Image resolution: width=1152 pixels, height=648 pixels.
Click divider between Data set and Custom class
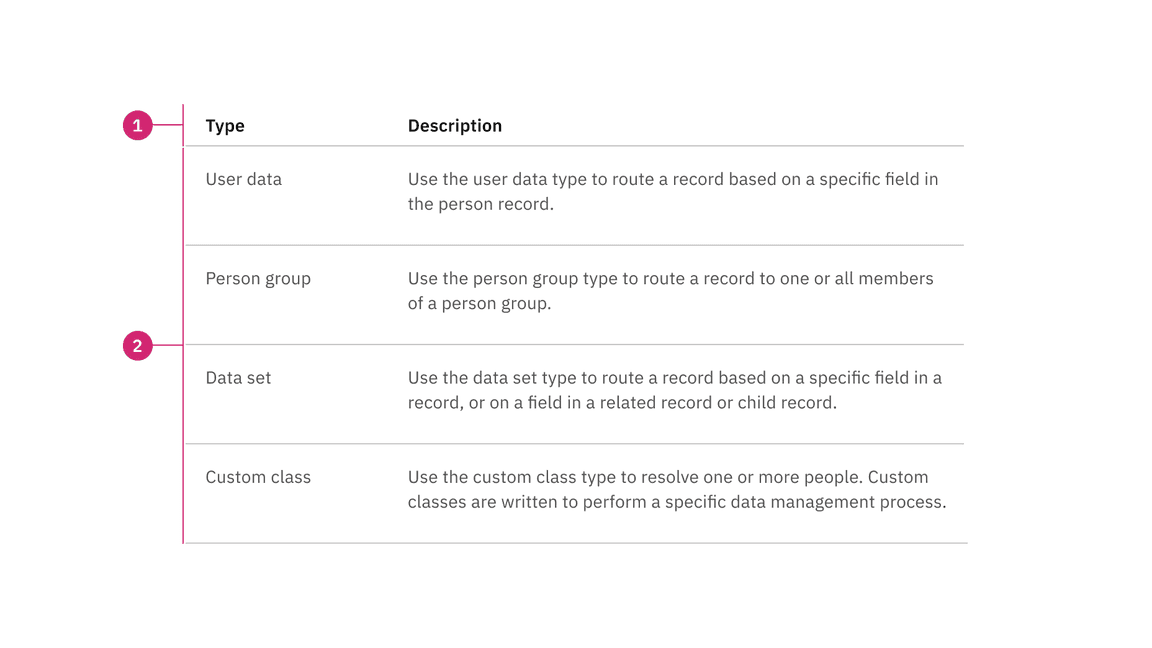coord(574,444)
